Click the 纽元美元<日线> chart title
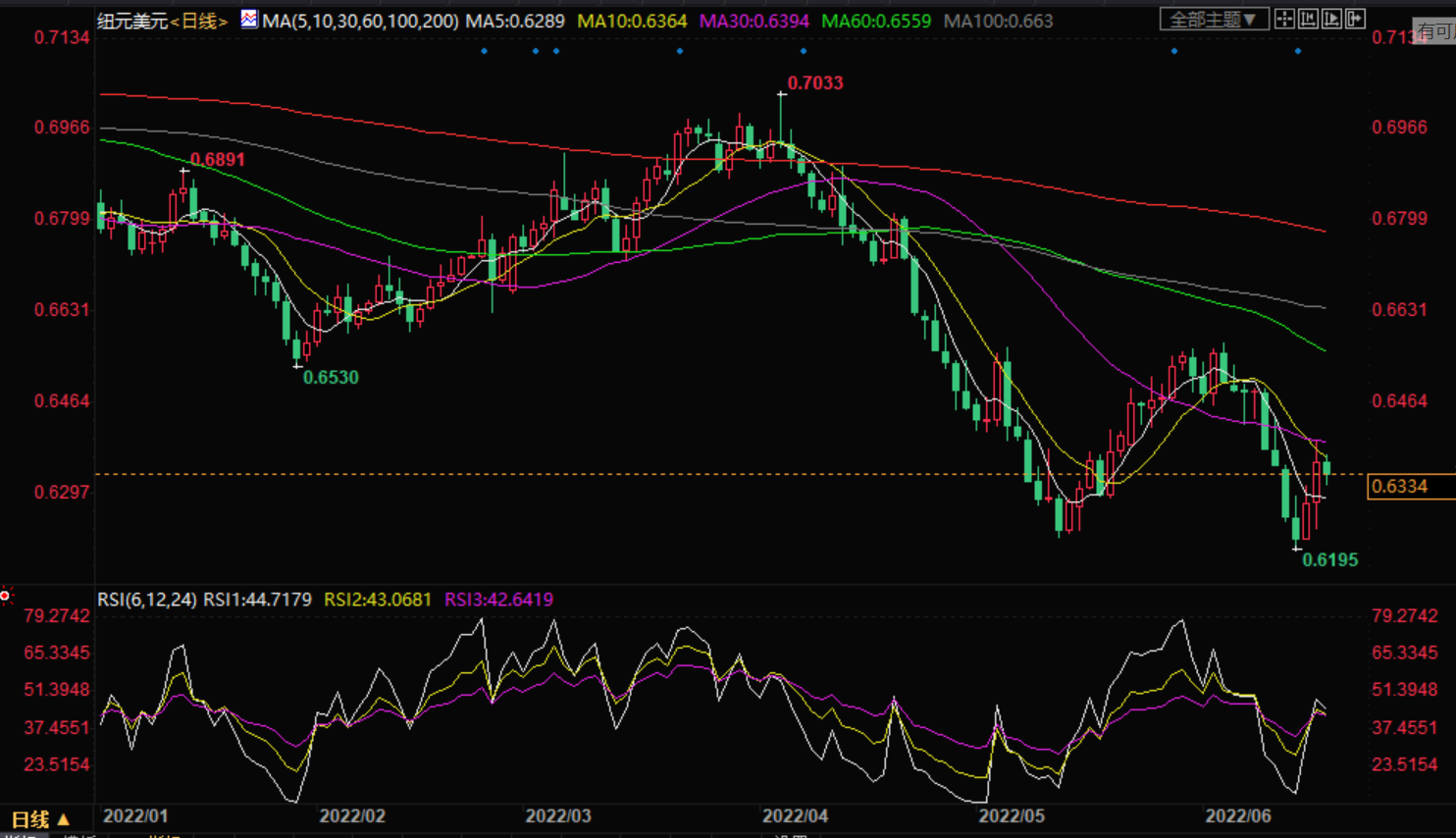Screen dimensions: 1456x838 (x=163, y=21)
